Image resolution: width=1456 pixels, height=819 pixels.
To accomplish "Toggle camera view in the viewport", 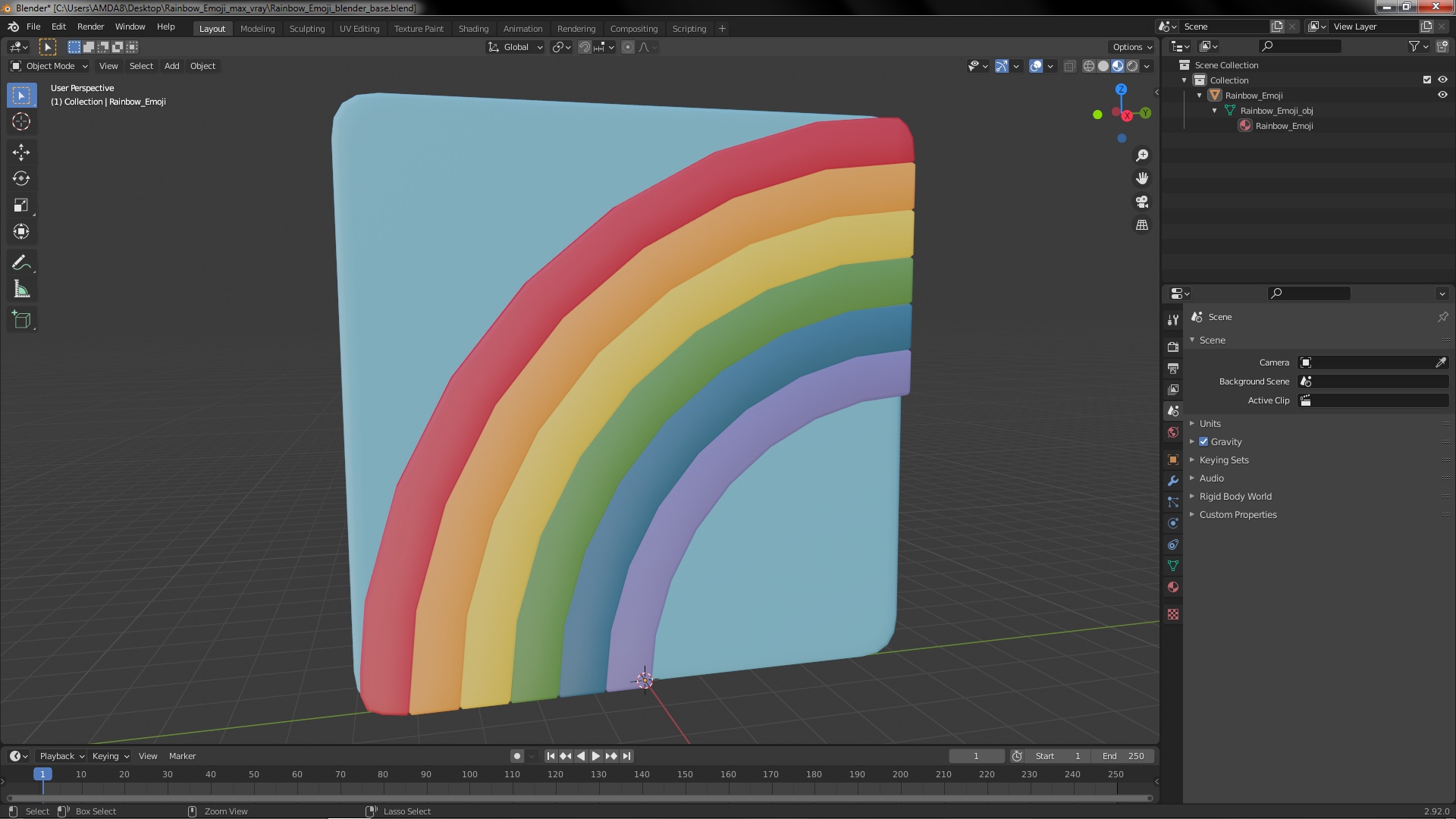I will tap(1142, 202).
